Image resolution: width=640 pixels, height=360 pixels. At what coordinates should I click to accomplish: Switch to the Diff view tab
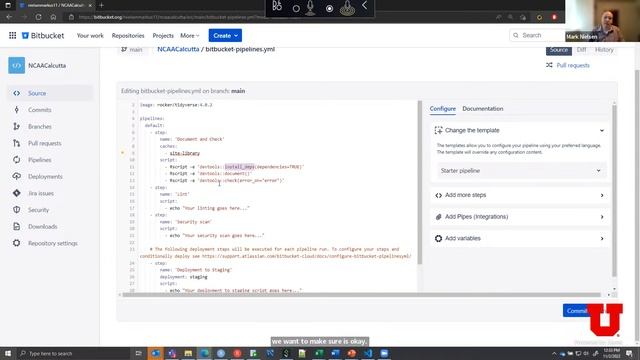(x=581, y=50)
